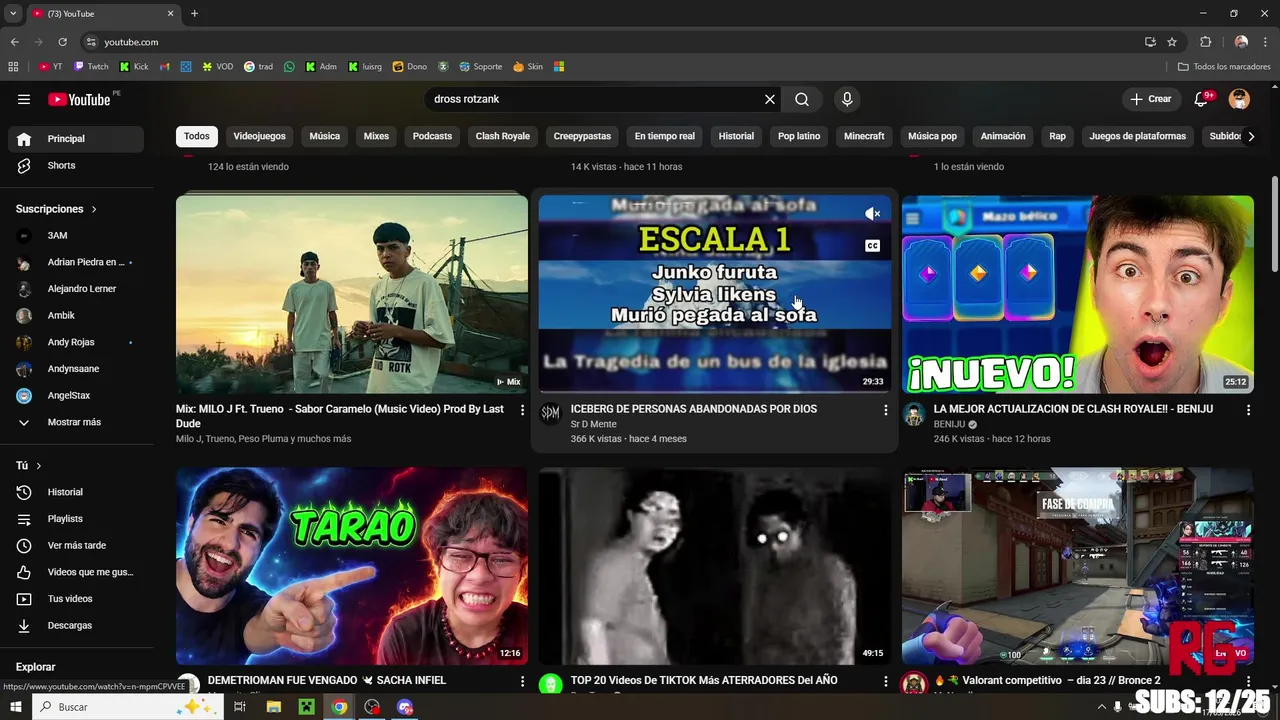Open the YouTube hamburger guide menu
This screenshot has height=720, width=1280.
24,99
